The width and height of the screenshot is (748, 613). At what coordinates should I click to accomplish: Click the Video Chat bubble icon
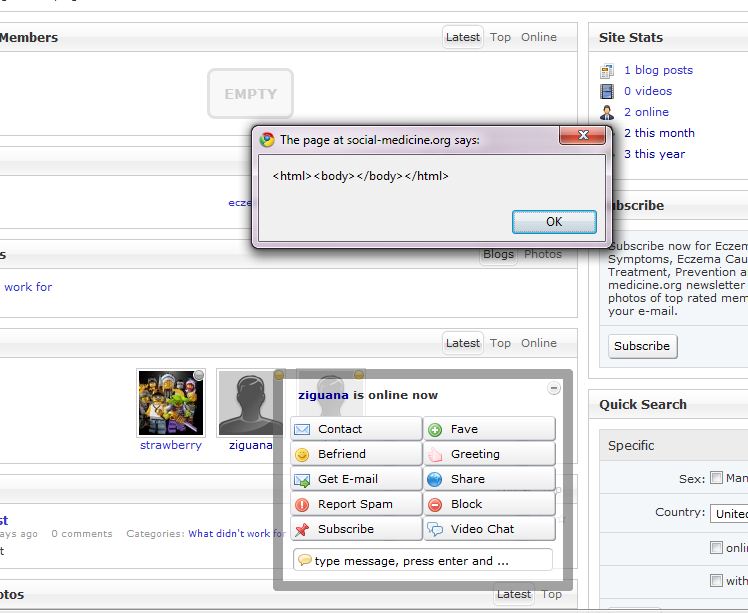[x=435, y=530]
